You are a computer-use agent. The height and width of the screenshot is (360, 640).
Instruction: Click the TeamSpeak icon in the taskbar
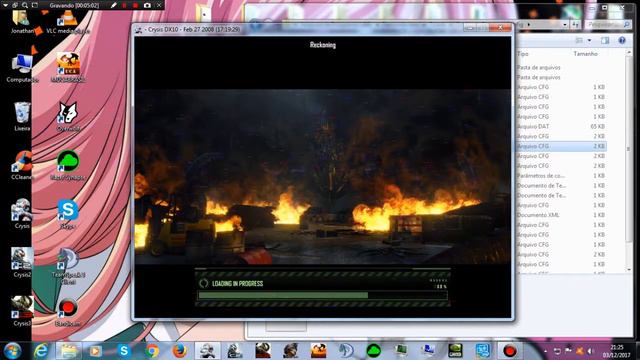click(346, 351)
